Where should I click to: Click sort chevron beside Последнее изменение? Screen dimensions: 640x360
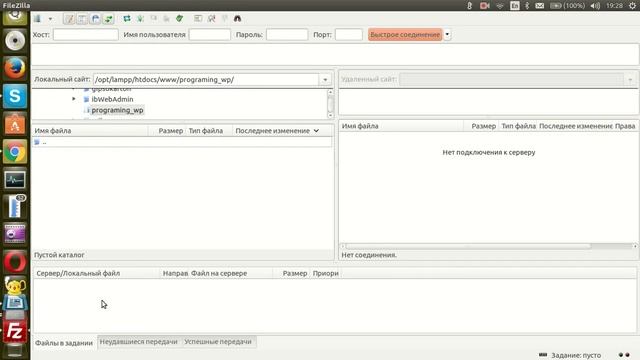316,131
